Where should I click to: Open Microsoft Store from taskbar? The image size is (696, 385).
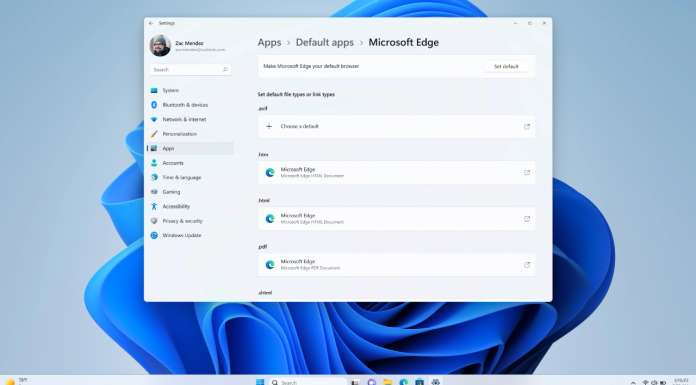coord(419,382)
